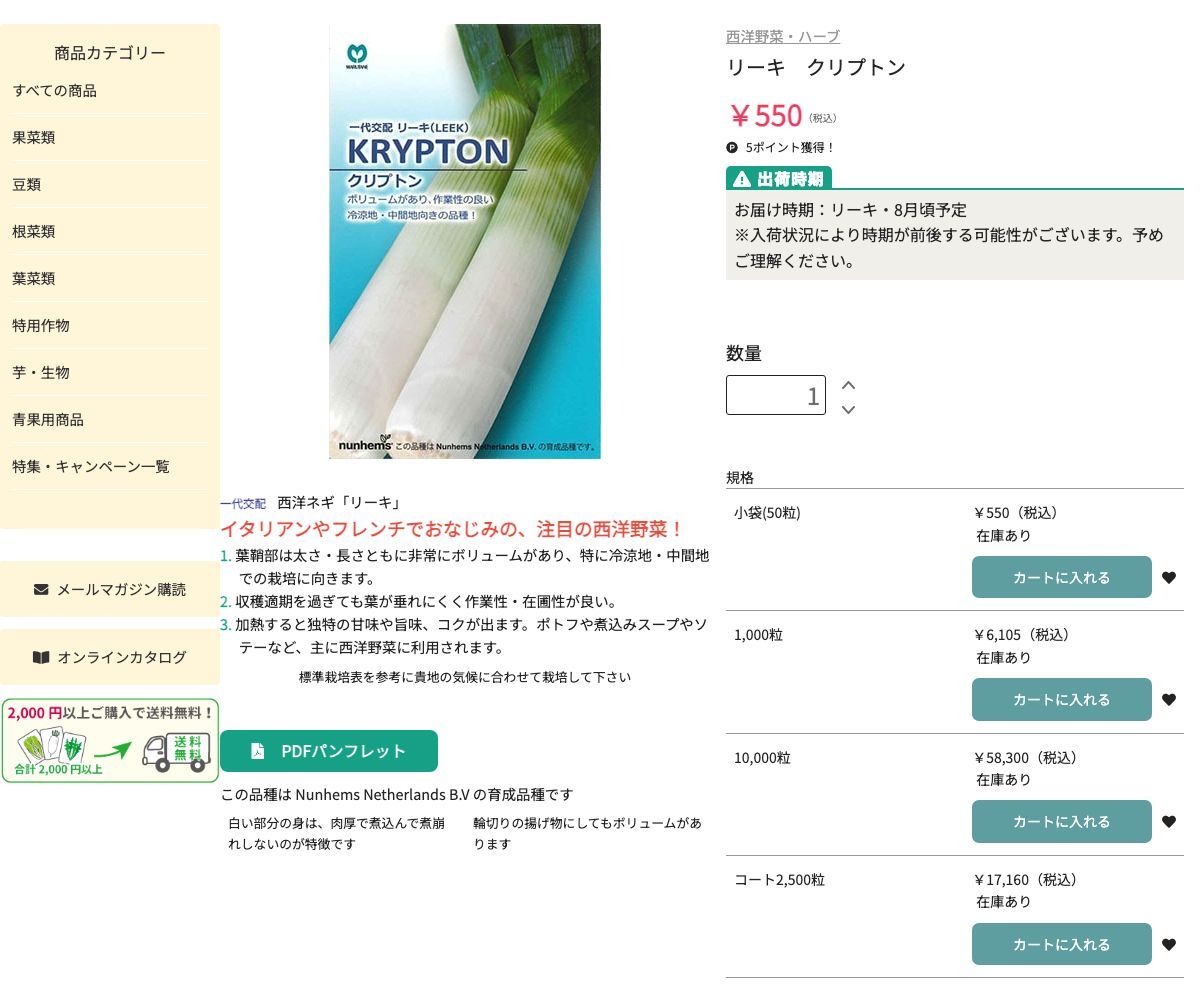The image size is (1200, 1000).
Task: Toggle the heart favorite for 1,000粒
Action: coord(1169,699)
